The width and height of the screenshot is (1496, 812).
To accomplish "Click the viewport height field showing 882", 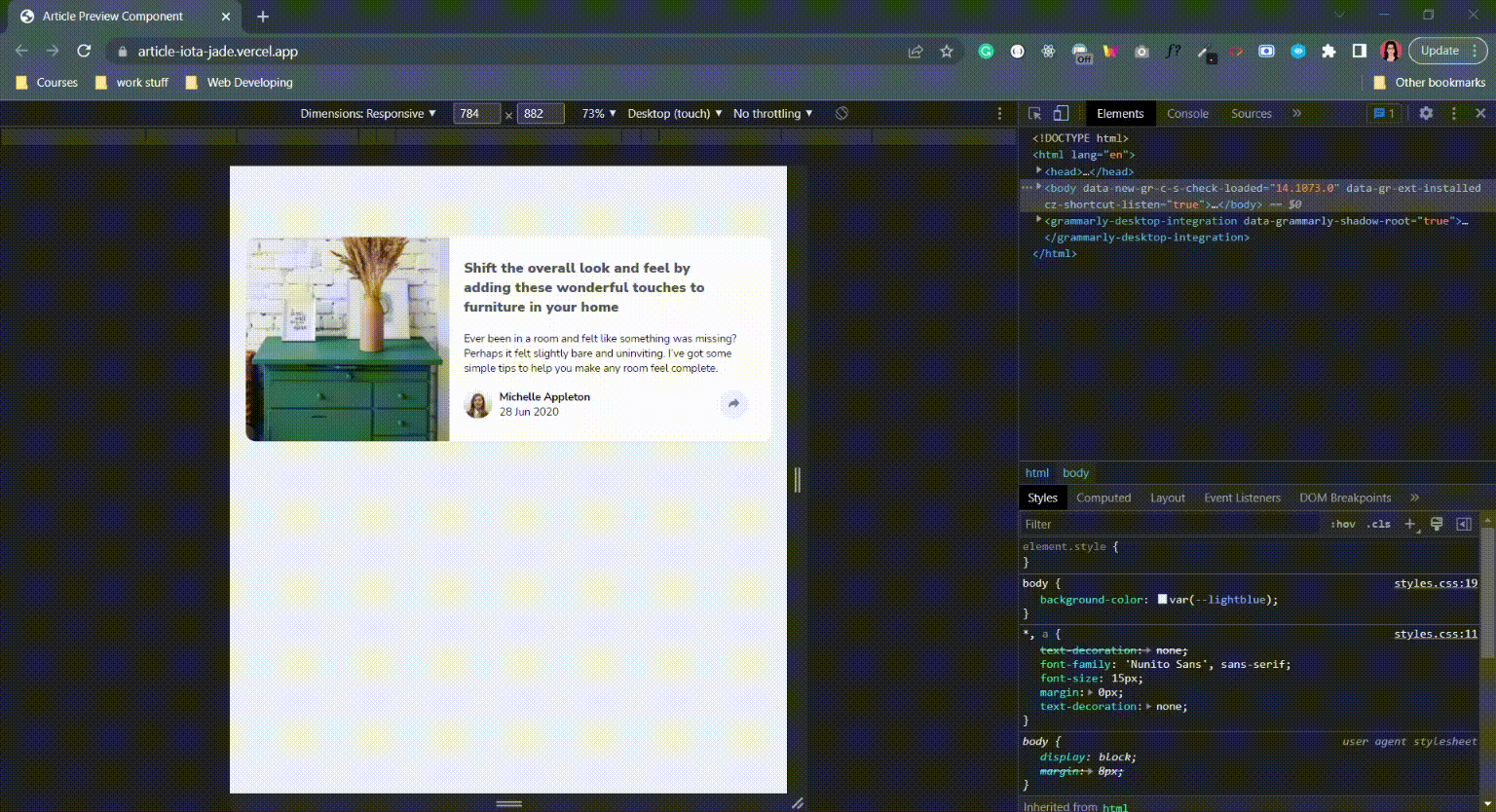I will click(x=541, y=114).
